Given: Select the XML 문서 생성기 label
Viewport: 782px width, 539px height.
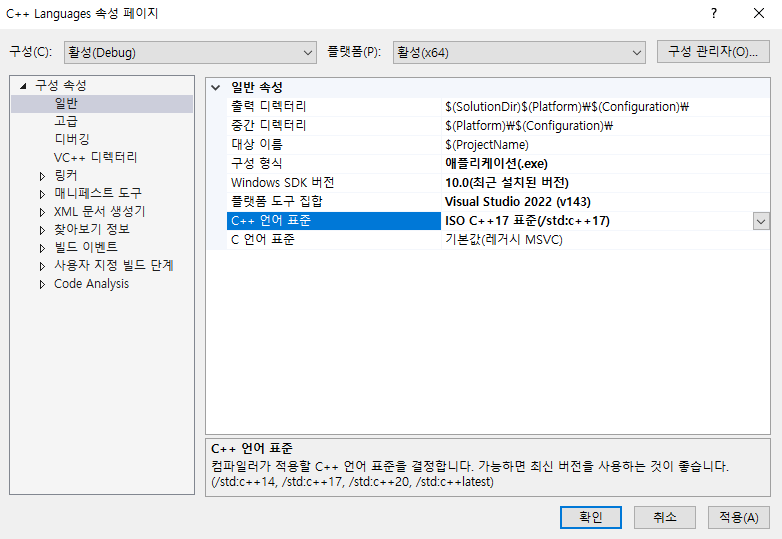Looking at the screenshot, I should [100, 211].
